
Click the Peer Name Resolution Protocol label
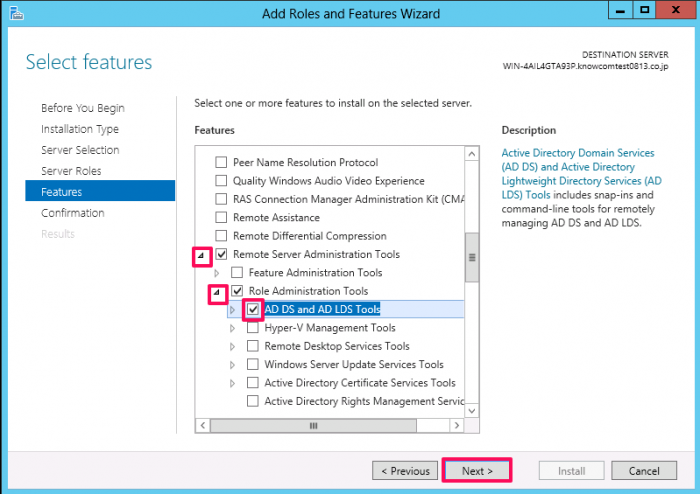pyautogui.click(x=305, y=162)
